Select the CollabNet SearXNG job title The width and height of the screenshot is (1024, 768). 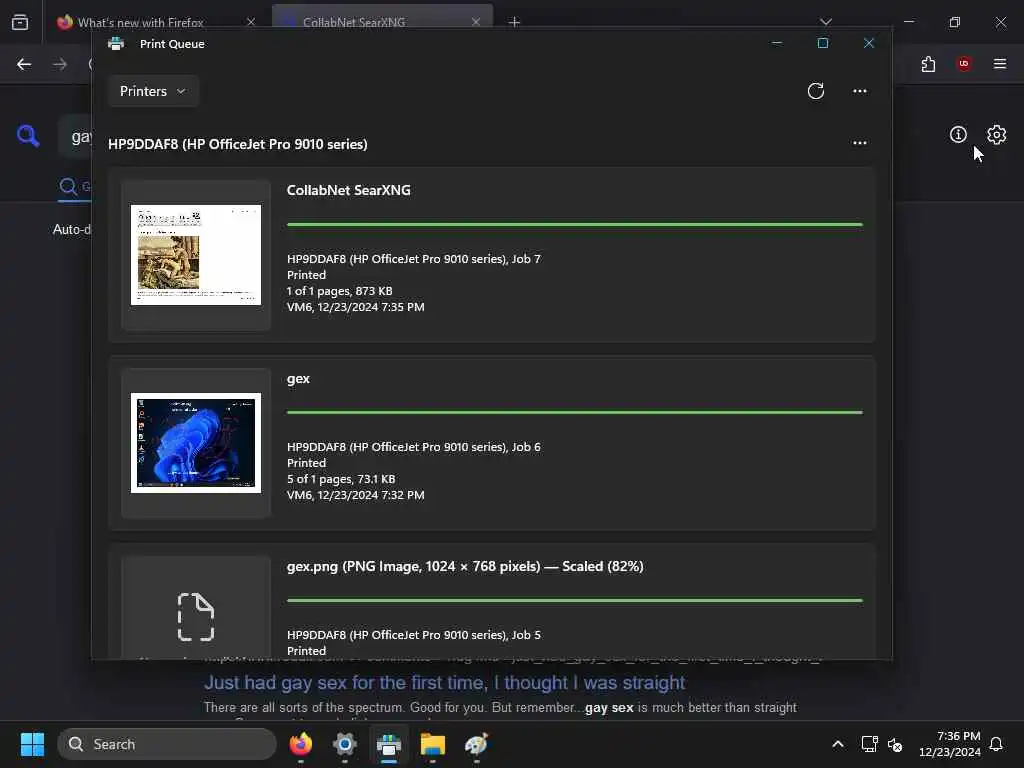tap(349, 190)
